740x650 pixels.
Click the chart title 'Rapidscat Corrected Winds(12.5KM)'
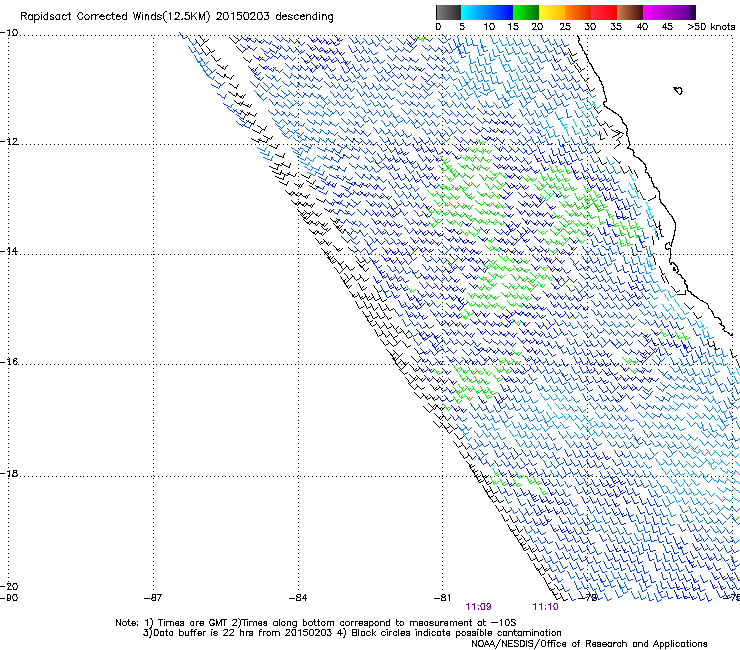pyautogui.click(x=115, y=17)
